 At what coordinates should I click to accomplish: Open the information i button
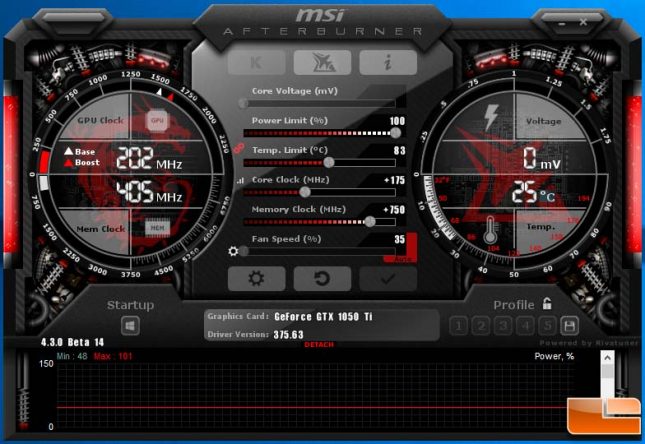388,63
